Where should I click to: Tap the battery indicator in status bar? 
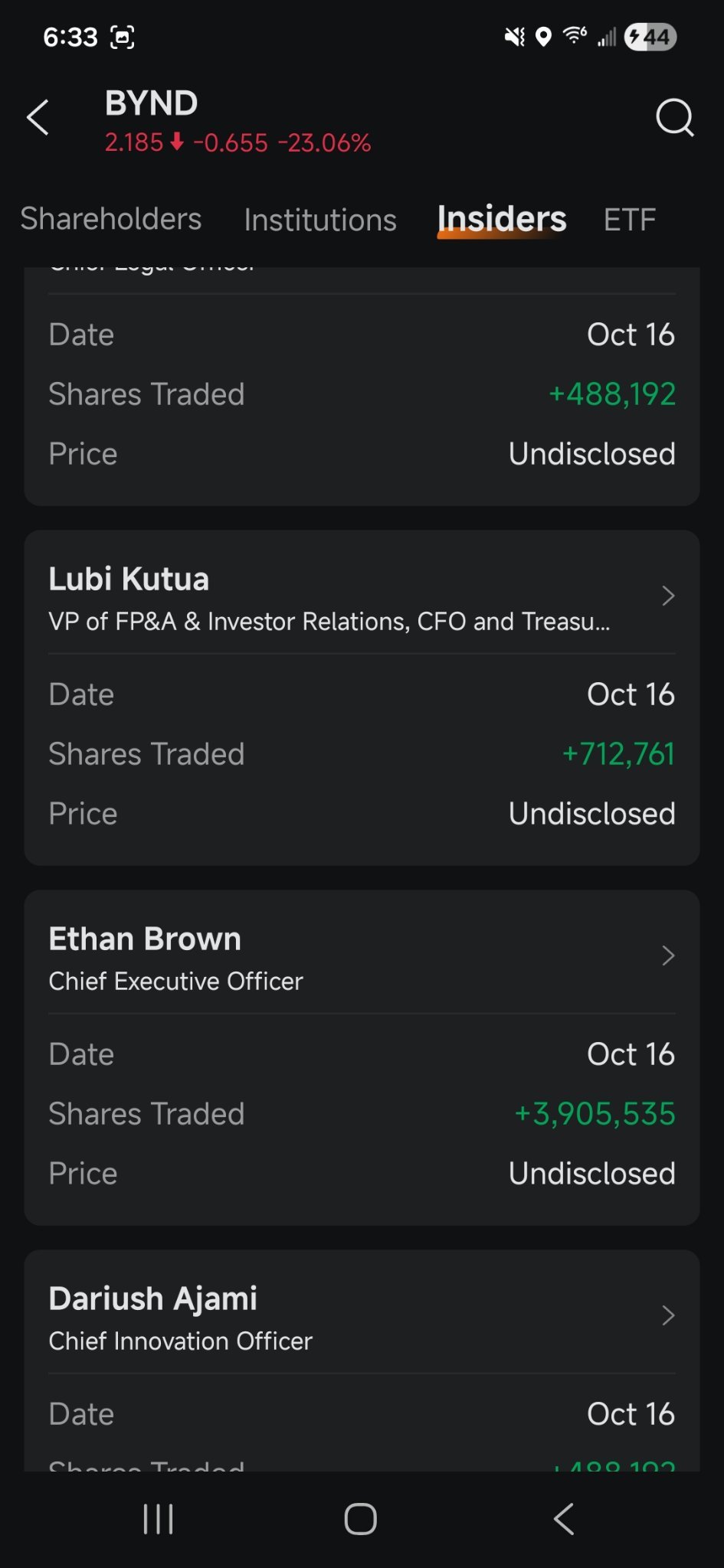[650, 37]
